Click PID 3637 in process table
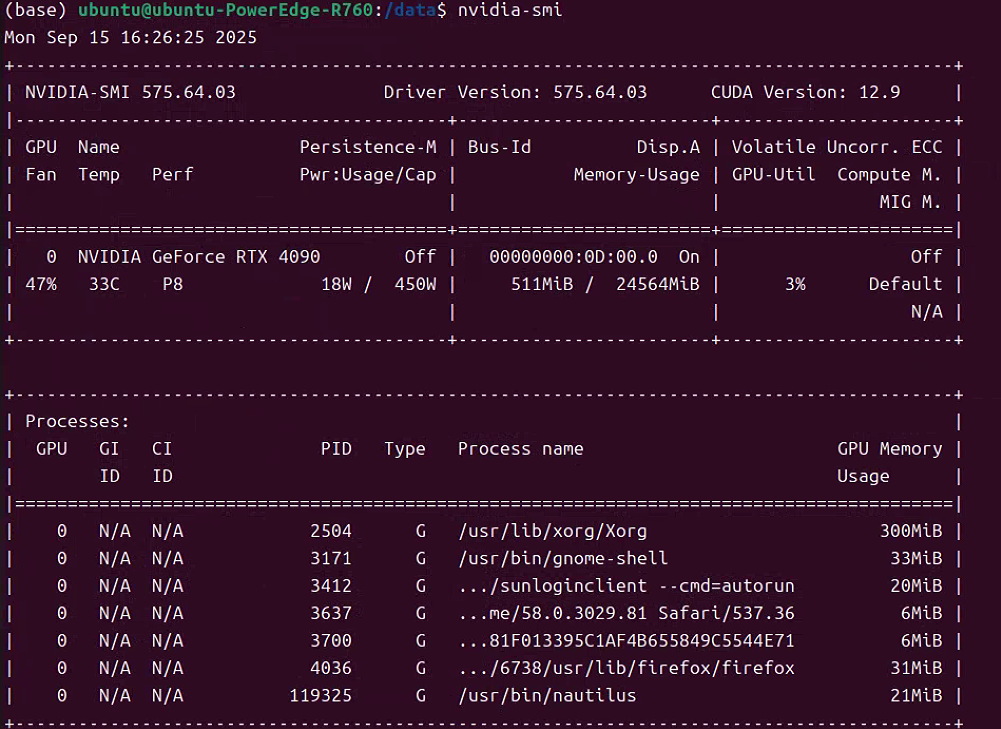Viewport: 1001px width, 729px height. click(x=331, y=614)
